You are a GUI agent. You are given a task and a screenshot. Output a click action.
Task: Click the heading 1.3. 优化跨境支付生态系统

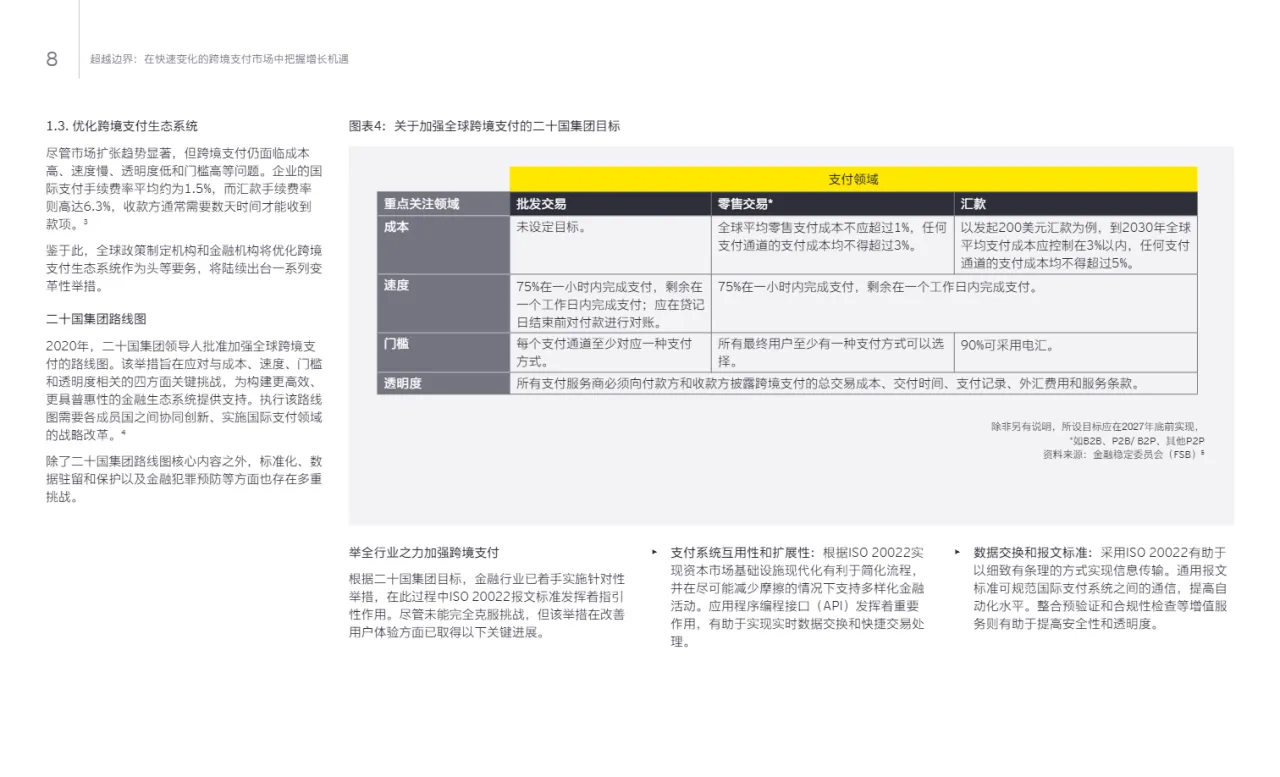122,126
